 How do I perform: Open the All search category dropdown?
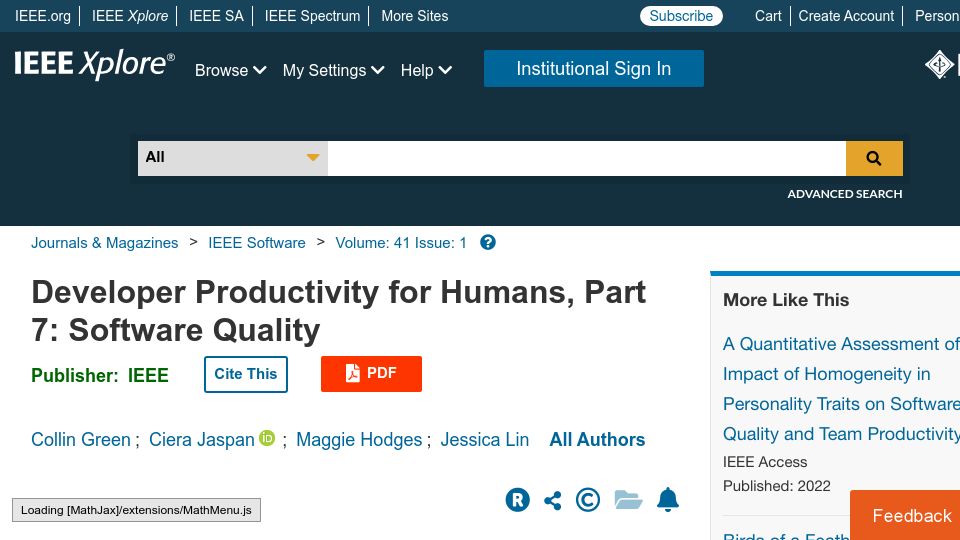click(233, 159)
